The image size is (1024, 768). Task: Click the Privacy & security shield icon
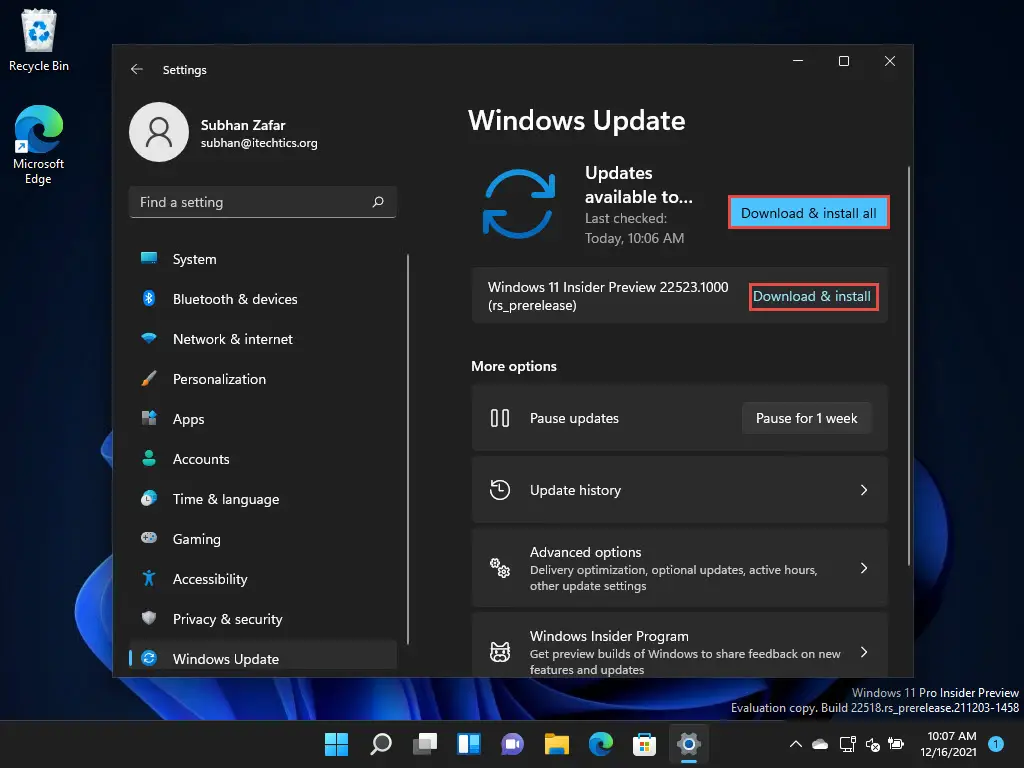tap(149, 618)
